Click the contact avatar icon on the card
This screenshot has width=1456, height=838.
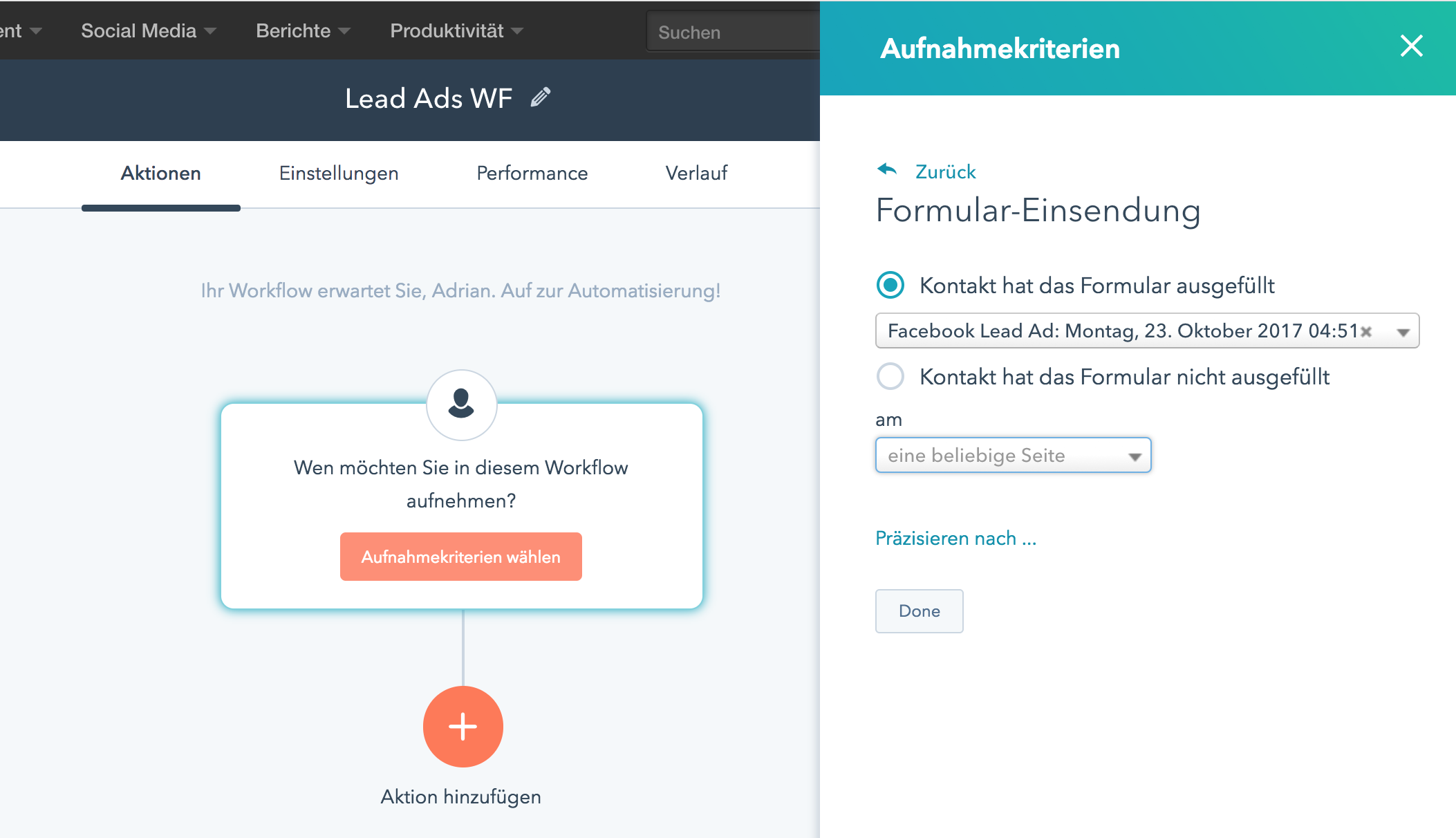[x=461, y=404]
